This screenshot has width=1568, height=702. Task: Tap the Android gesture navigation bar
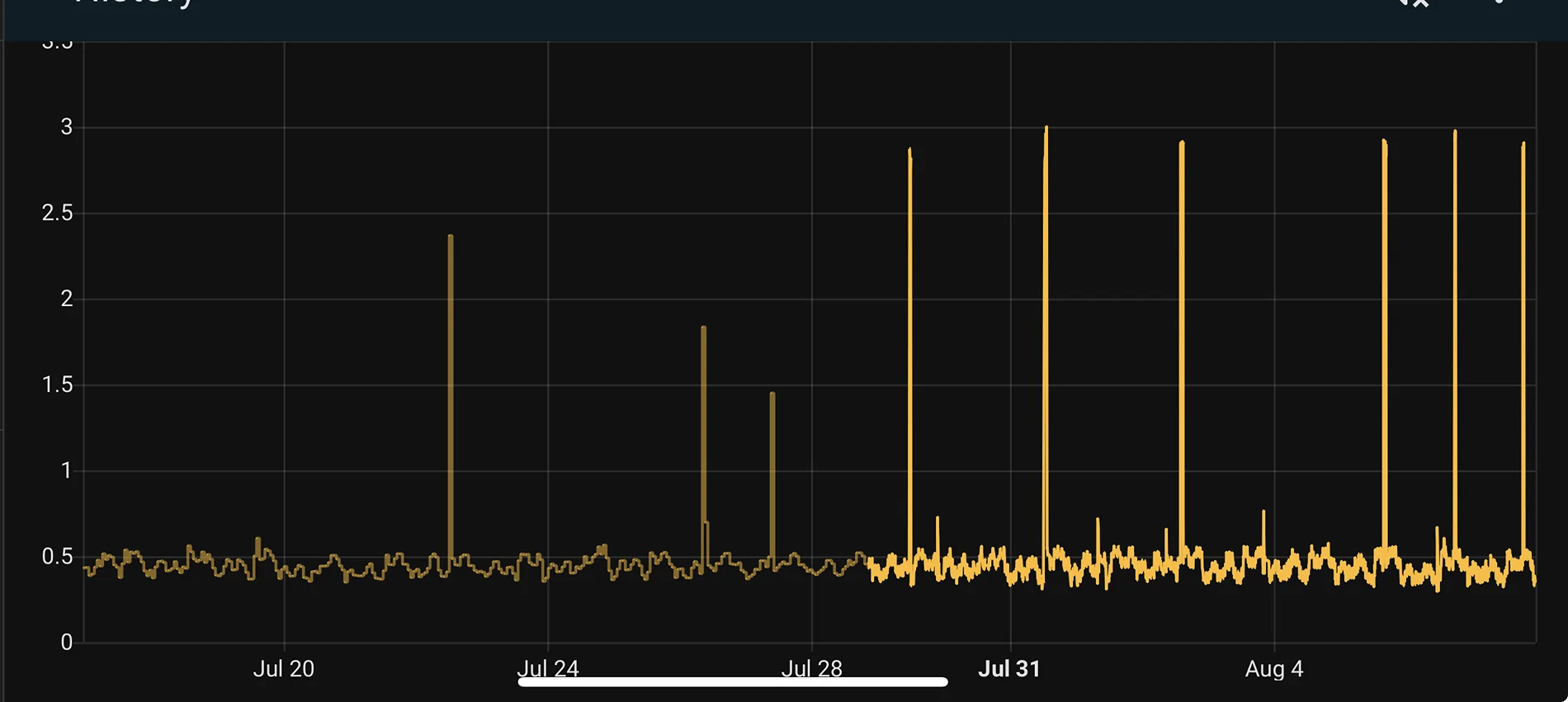point(732,682)
